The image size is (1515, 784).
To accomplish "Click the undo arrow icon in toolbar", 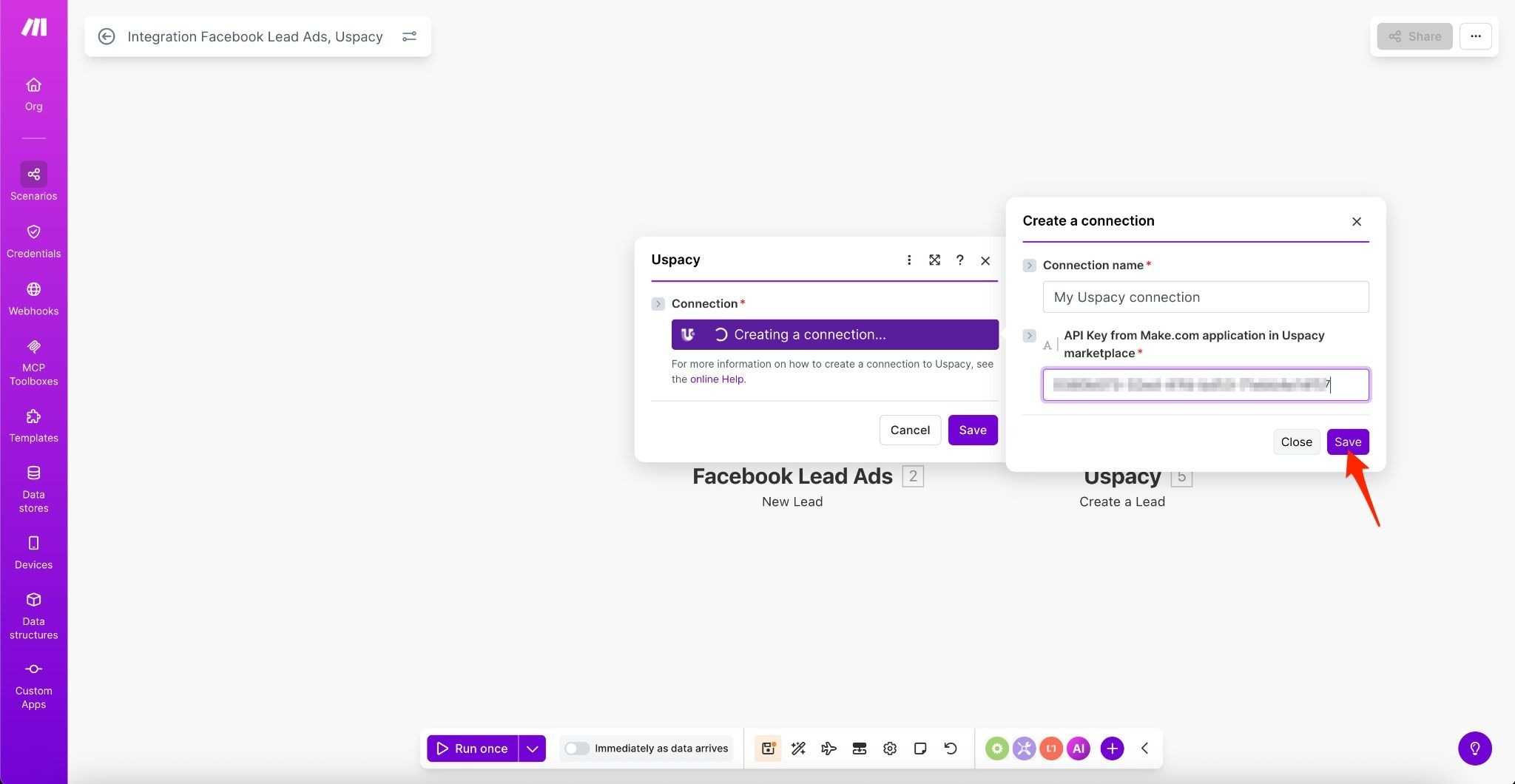I will (x=951, y=748).
